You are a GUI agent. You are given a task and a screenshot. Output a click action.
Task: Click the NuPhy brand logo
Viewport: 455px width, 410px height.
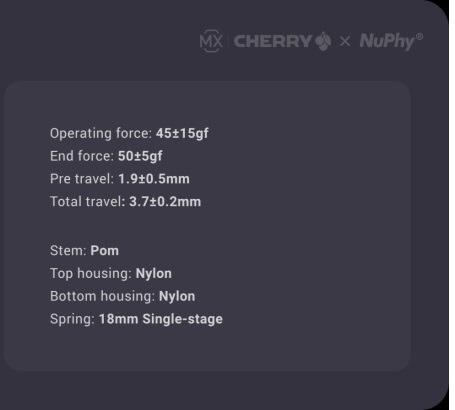pos(391,41)
